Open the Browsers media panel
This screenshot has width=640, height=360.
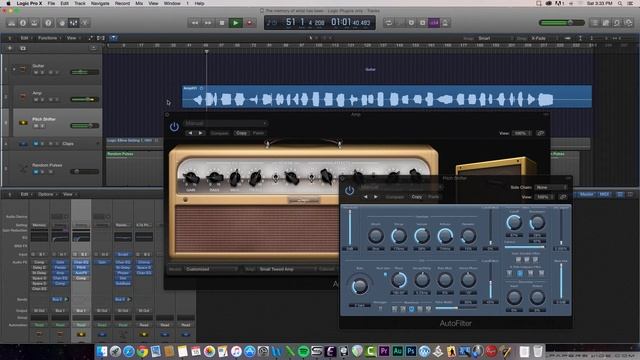629,23
